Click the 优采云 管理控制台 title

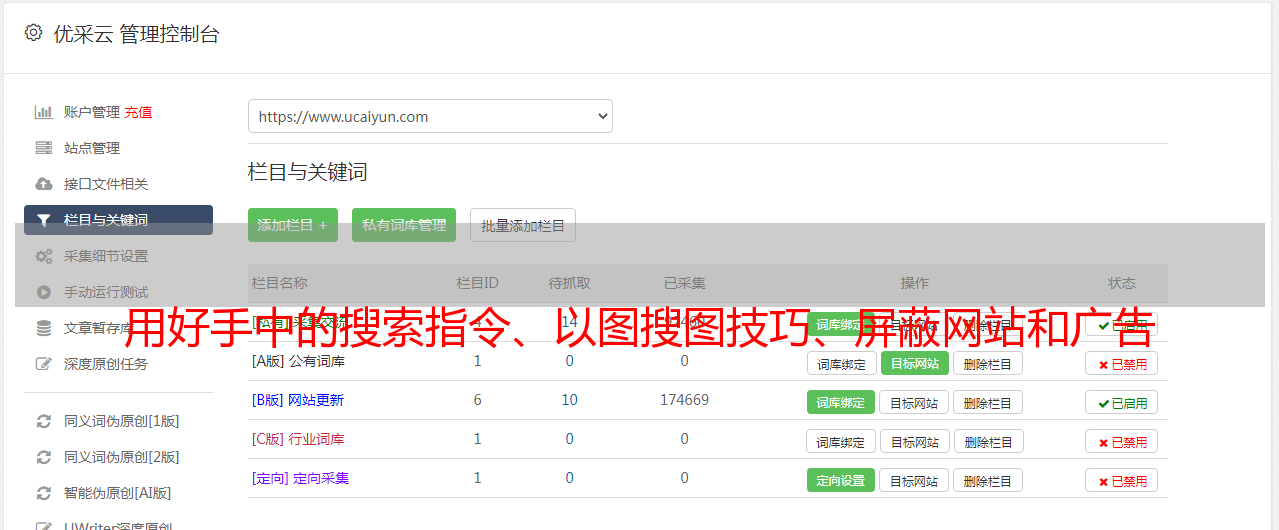(136, 34)
